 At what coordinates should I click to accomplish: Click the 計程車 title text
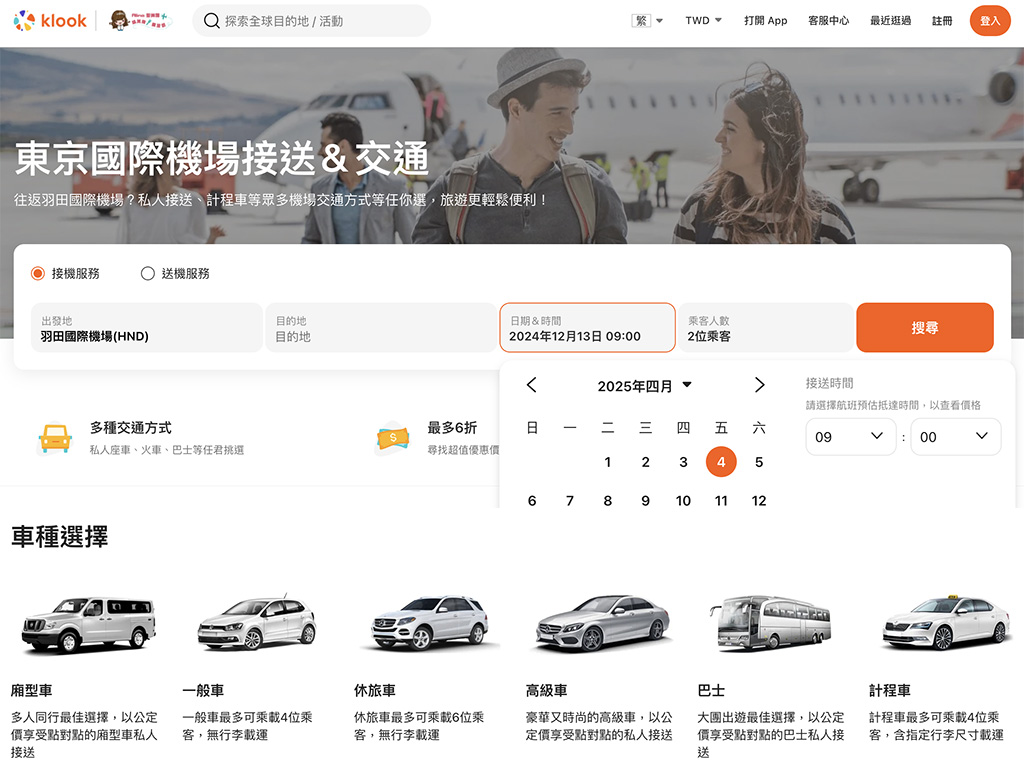pyautogui.click(x=889, y=690)
